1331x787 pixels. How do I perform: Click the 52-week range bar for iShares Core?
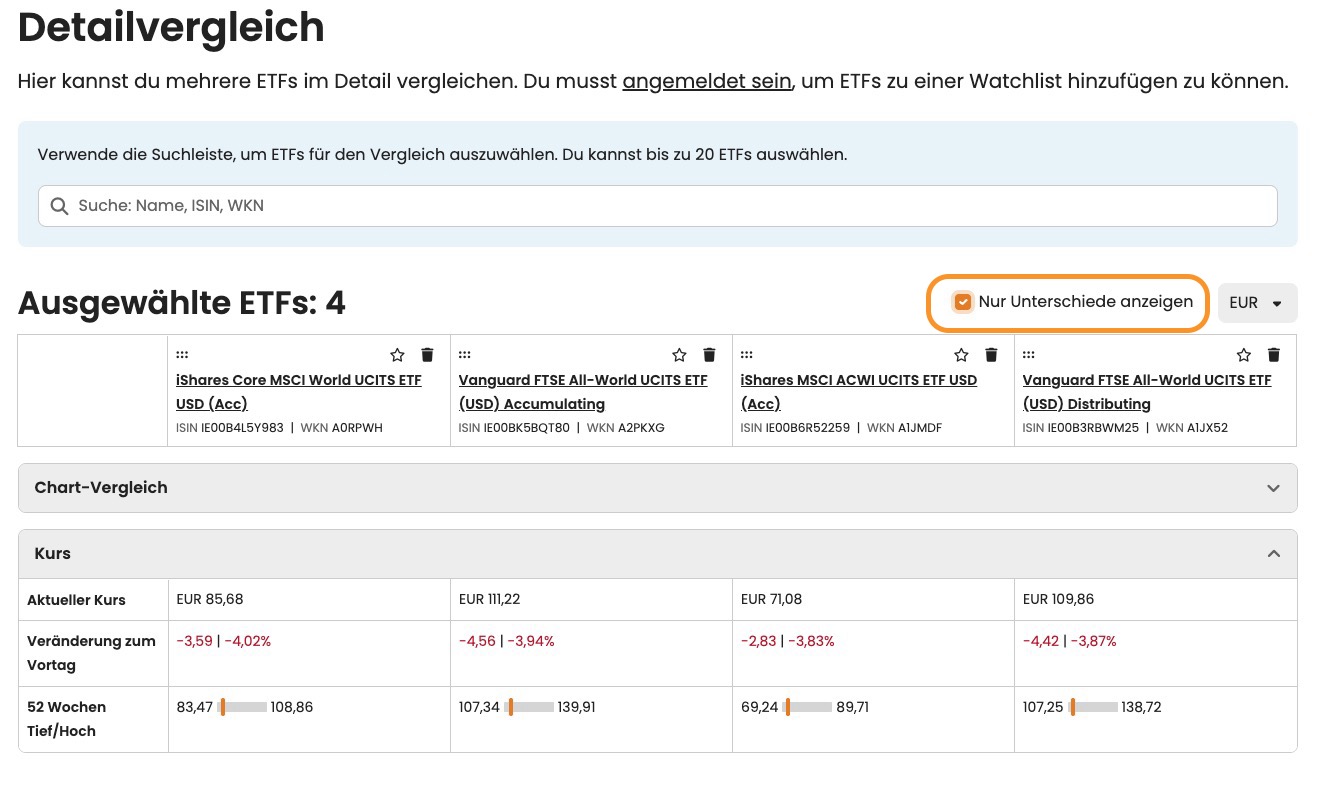pos(242,707)
